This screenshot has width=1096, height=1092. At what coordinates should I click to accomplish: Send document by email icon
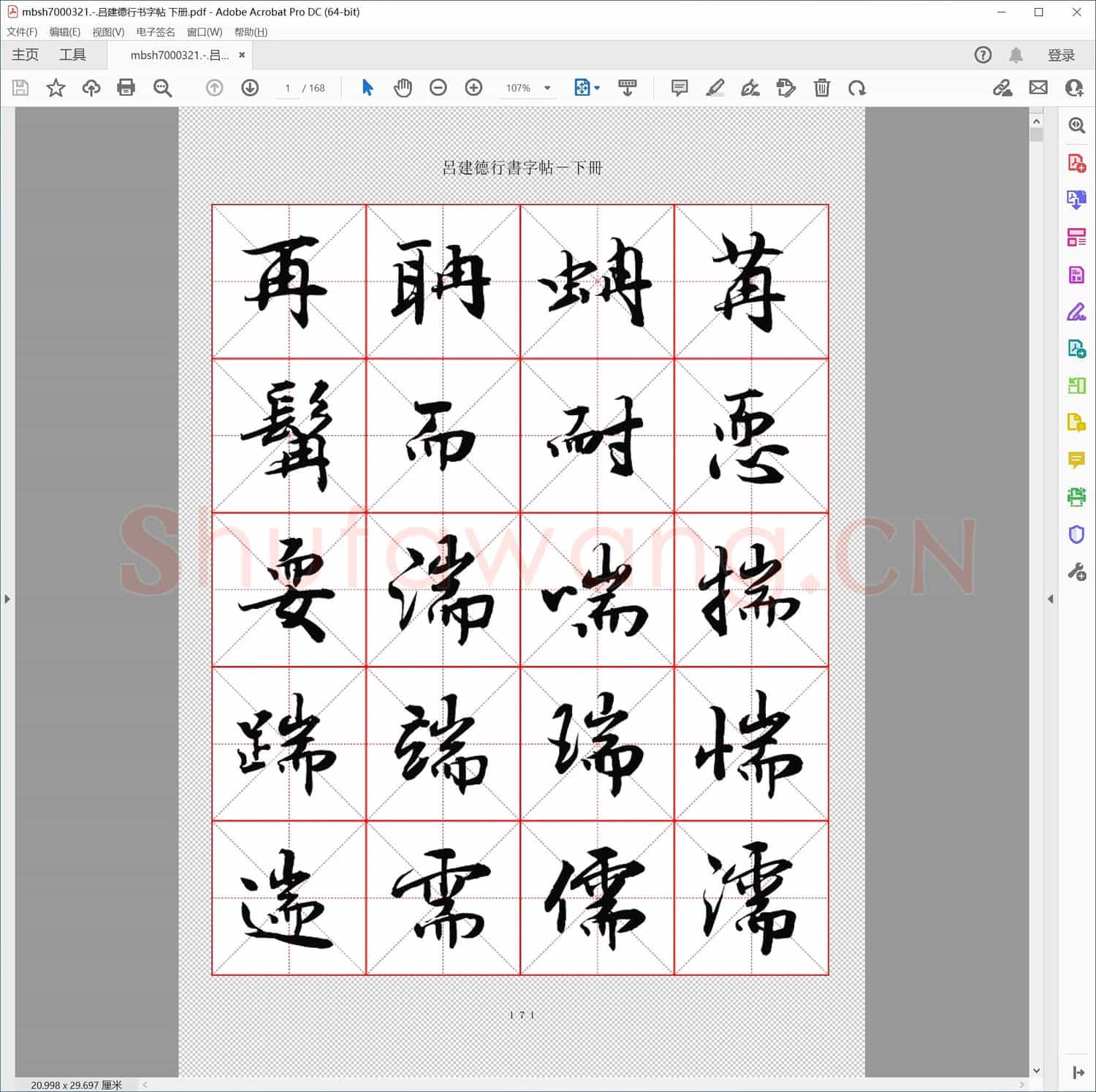tap(1038, 88)
